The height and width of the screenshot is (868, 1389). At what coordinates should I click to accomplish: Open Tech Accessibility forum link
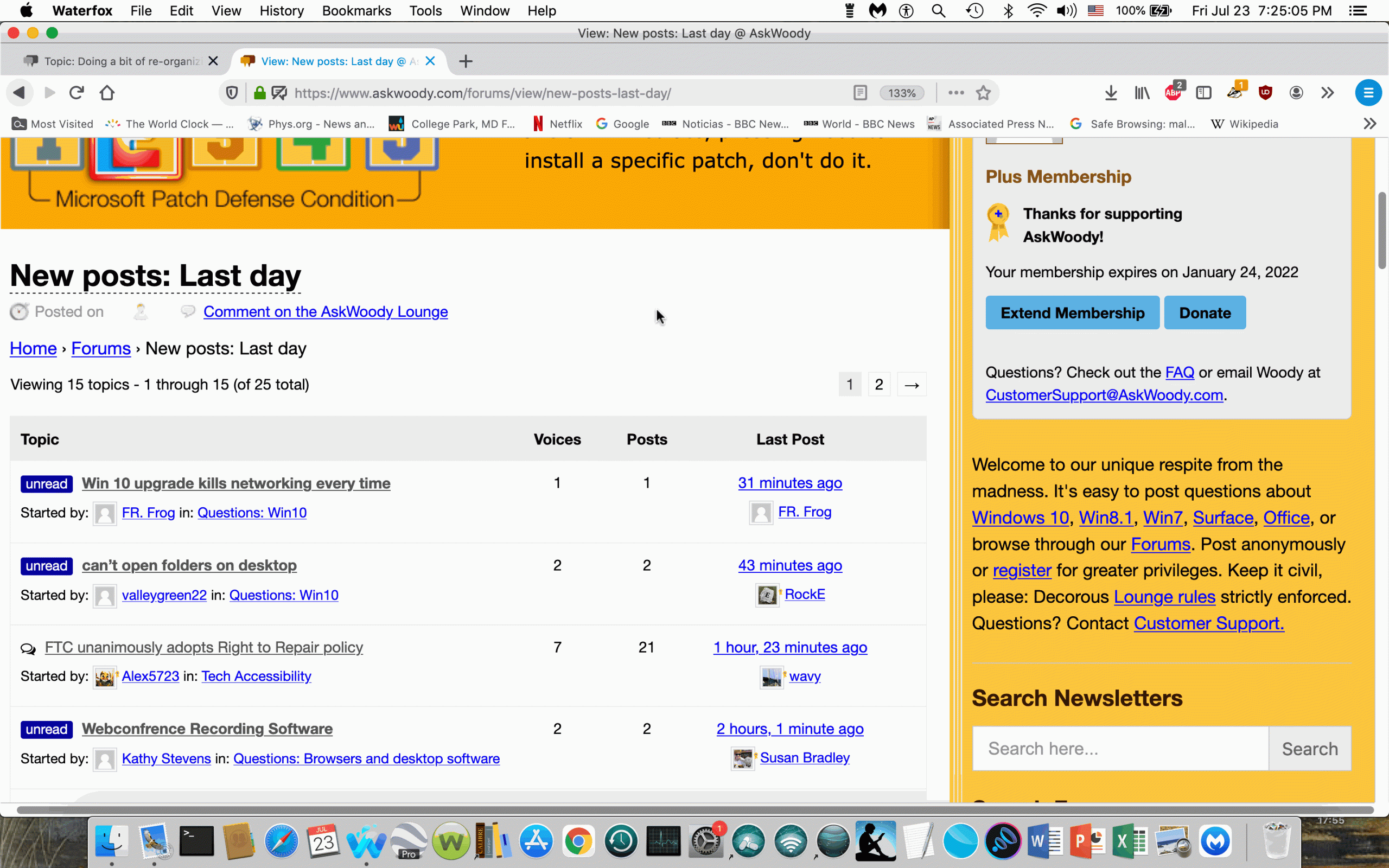(x=256, y=676)
